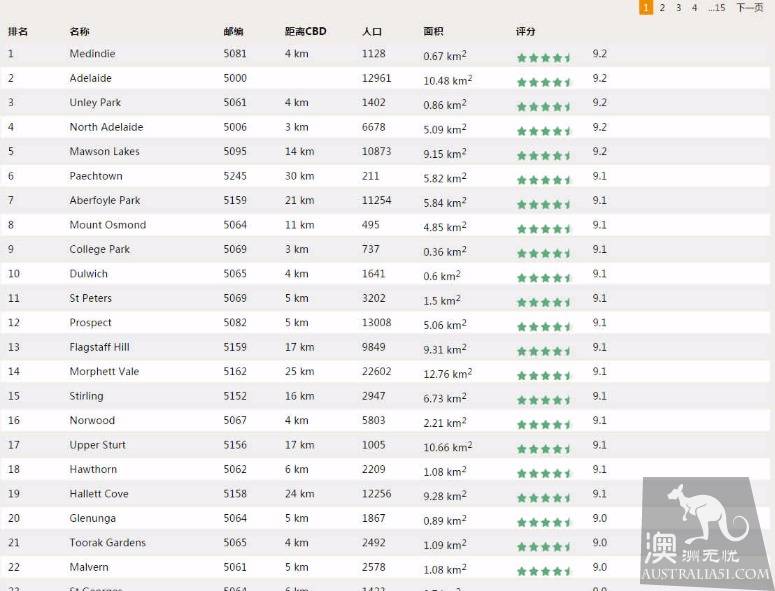Click star rating for Hallett Cove
Image resolution: width=775 pixels, height=591 pixels.
tap(544, 498)
